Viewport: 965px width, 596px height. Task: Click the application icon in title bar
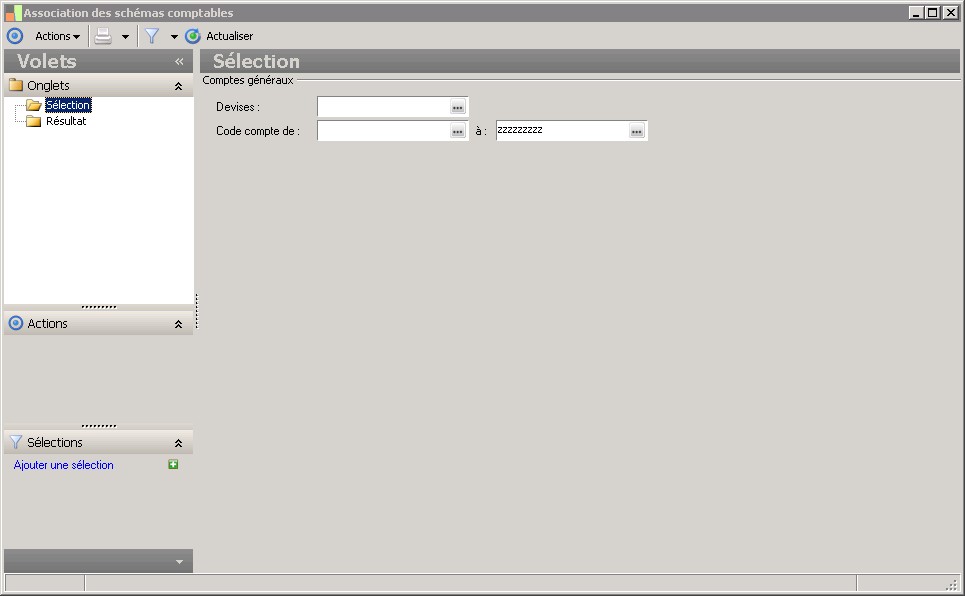click(x=14, y=12)
